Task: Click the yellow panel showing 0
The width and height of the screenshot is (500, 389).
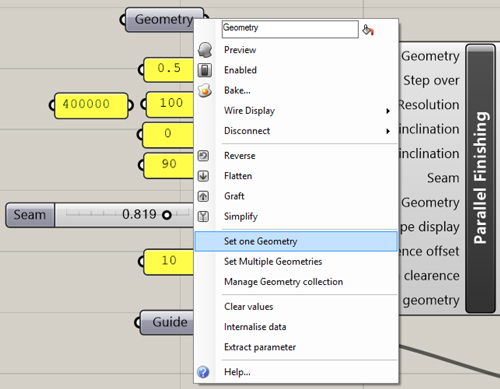Action: click(168, 134)
